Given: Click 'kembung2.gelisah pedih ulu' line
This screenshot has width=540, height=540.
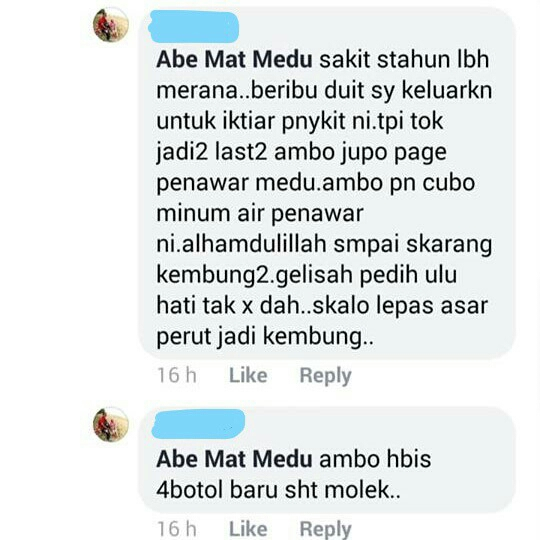Looking at the screenshot, I should coord(307,275).
